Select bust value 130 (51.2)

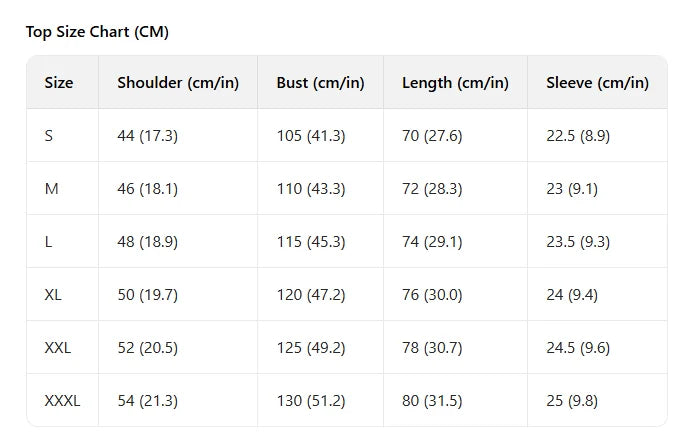pyautogui.click(x=311, y=401)
